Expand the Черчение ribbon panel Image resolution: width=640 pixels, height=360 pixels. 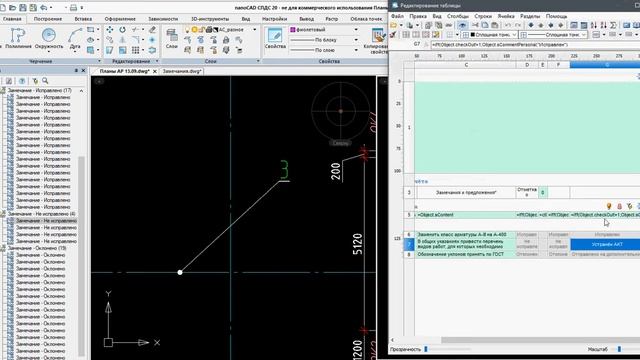coord(99,61)
